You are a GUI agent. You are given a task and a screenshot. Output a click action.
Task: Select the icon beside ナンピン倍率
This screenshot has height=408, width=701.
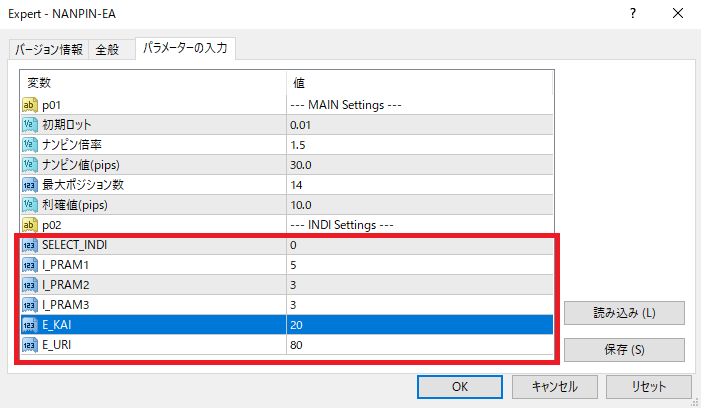coord(29,145)
